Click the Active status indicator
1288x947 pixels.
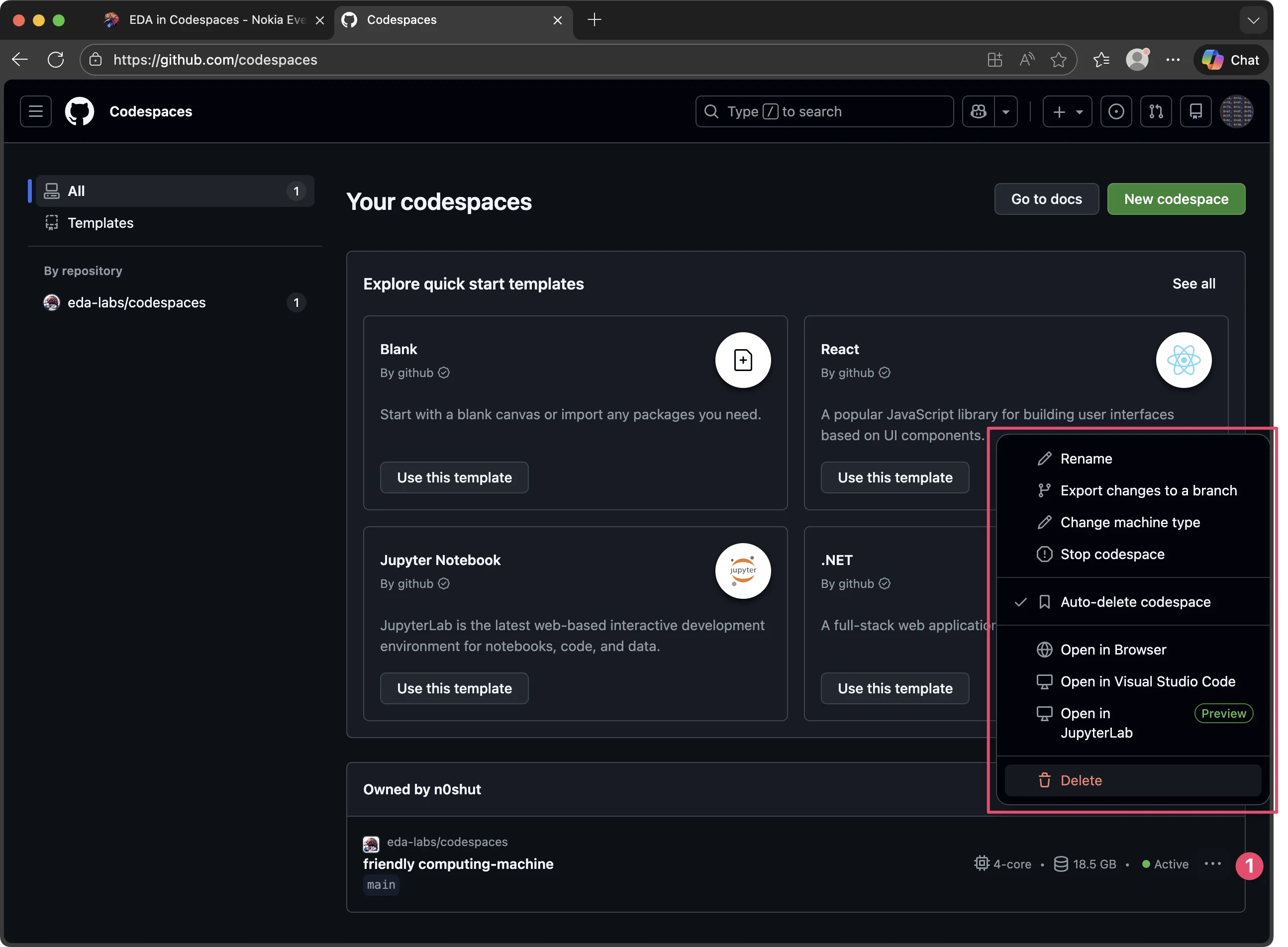click(x=1165, y=864)
